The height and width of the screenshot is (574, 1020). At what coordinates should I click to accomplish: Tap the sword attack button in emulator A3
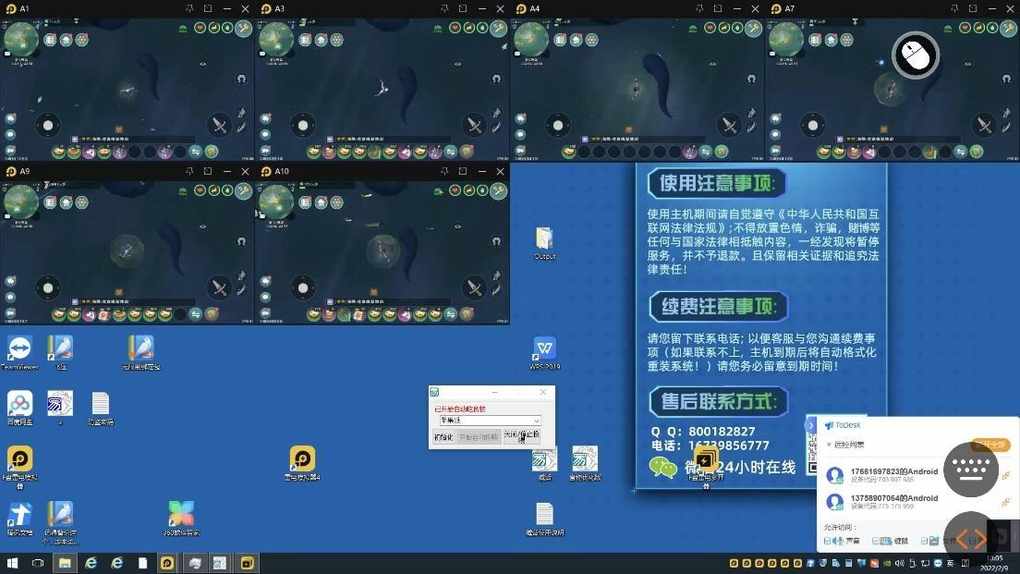coord(474,124)
